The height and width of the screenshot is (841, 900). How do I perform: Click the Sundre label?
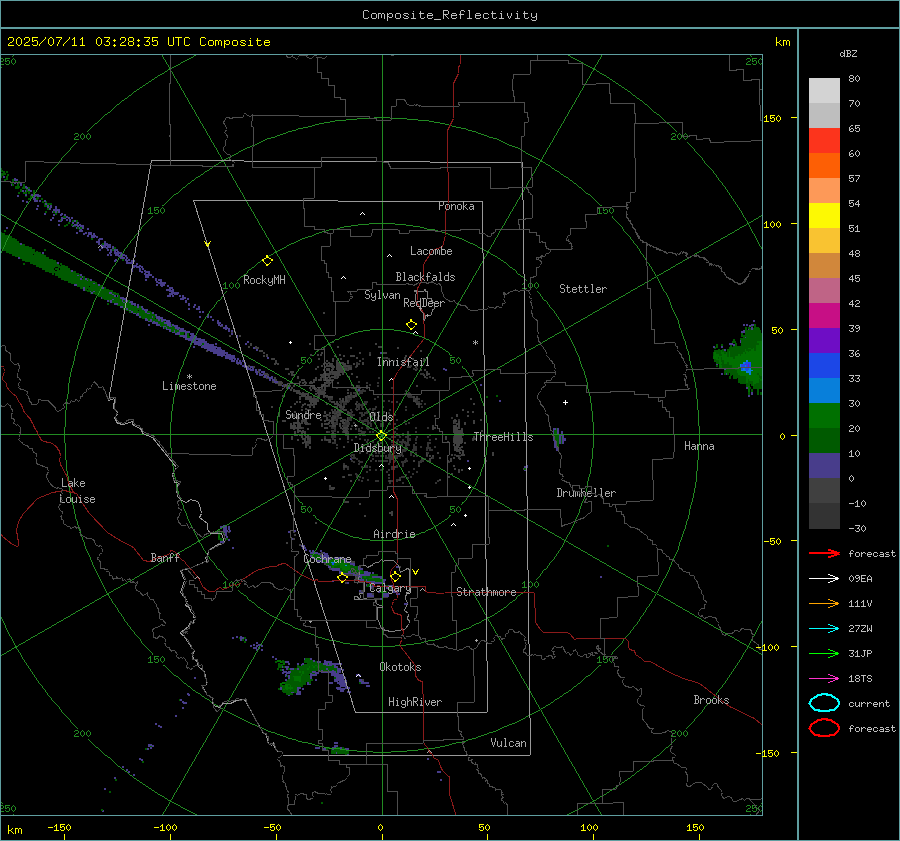303,414
